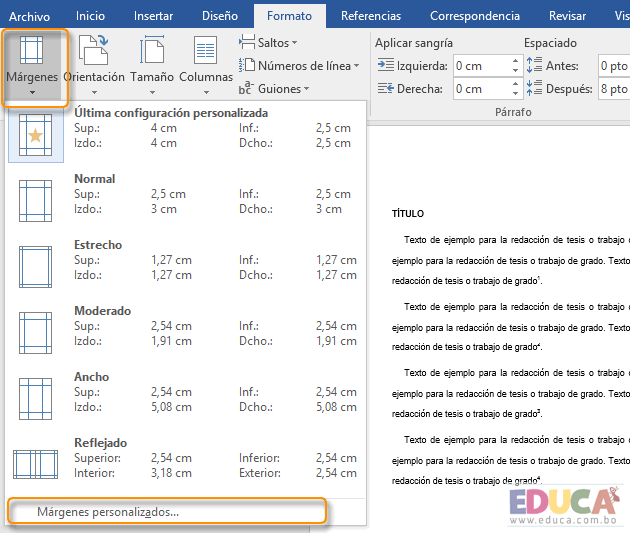Switch to the Insertar tab
This screenshot has width=630, height=533.
pyautogui.click(x=153, y=16)
